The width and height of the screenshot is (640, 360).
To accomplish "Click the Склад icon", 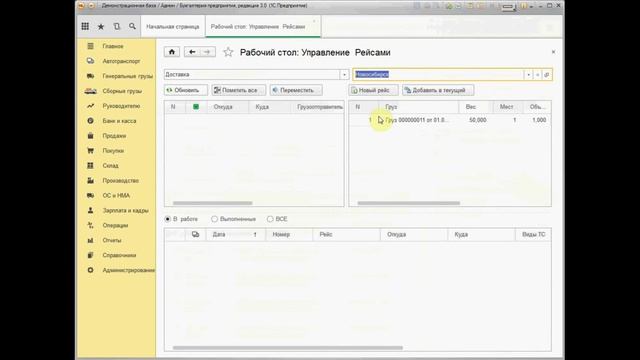I will (x=91, y=165).
